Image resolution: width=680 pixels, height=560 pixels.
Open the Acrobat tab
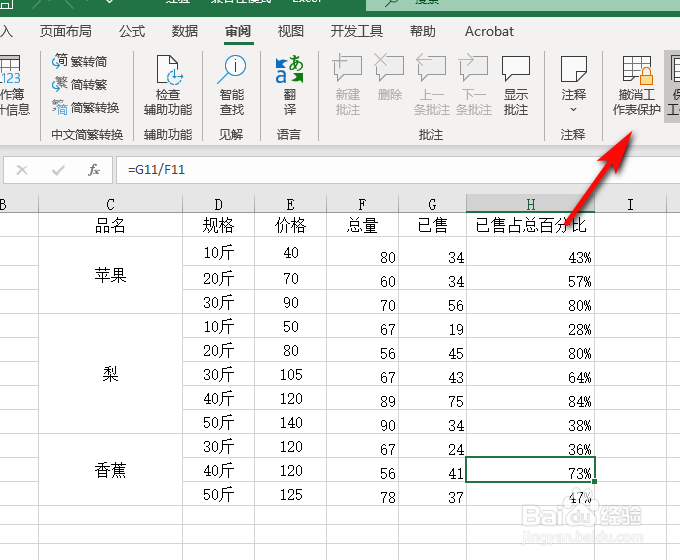click(489, 31)
